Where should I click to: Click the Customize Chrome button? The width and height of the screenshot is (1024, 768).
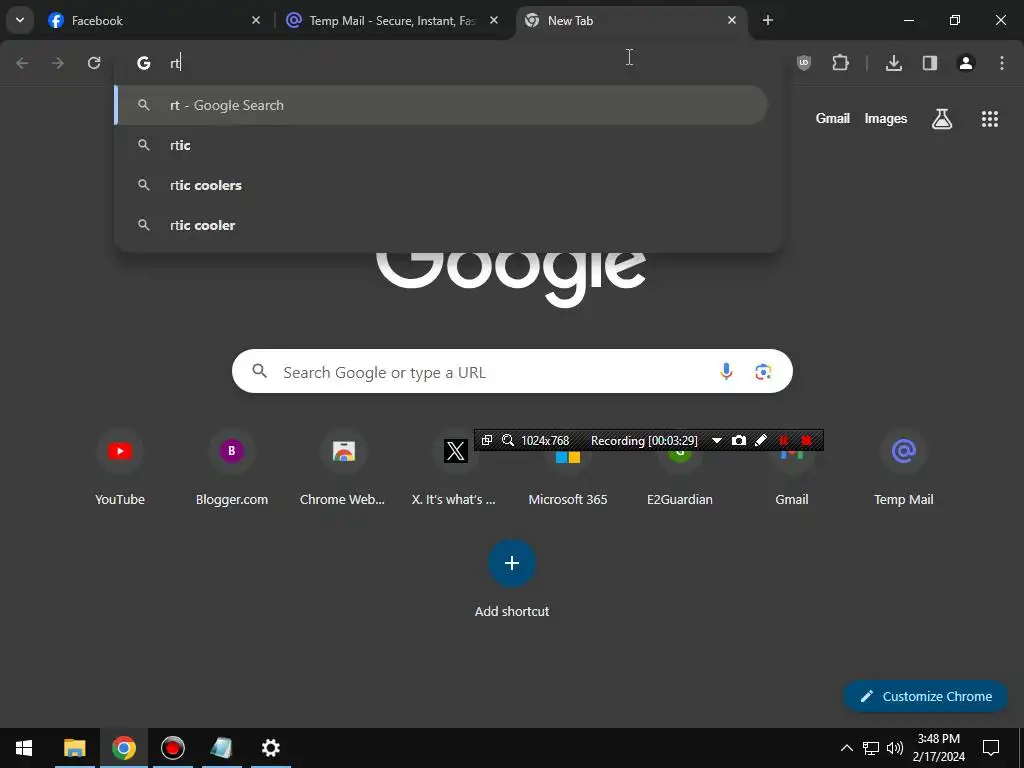tap(926, 696)
